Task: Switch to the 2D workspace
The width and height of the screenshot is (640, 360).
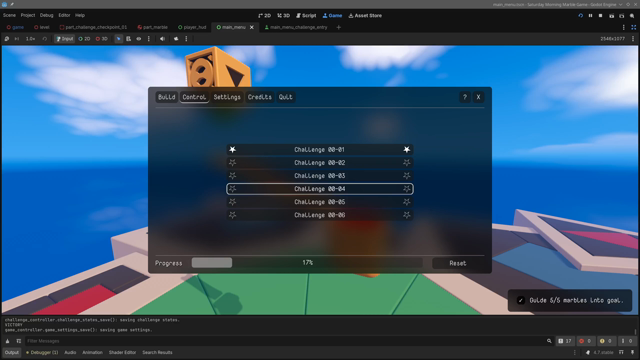Action: (x=264, y=16)
